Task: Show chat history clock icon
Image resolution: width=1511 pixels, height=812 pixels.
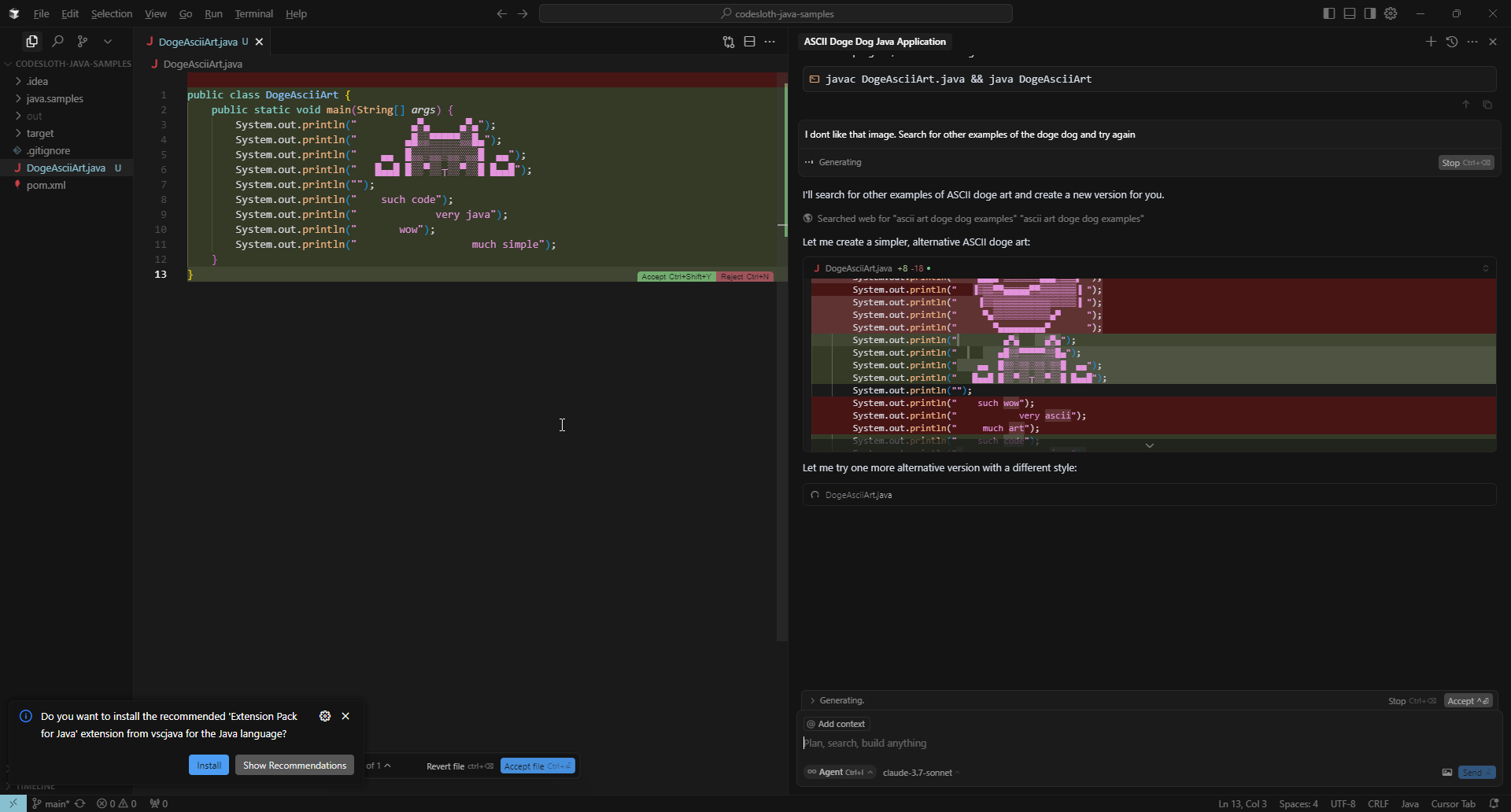Action: 1452,42
